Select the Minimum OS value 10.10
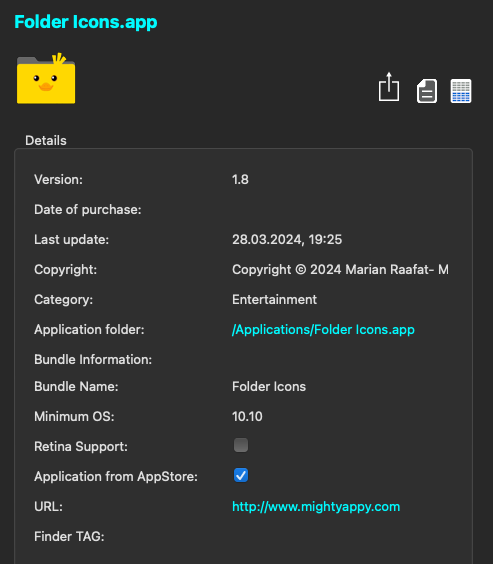 (x=247, y=417)
